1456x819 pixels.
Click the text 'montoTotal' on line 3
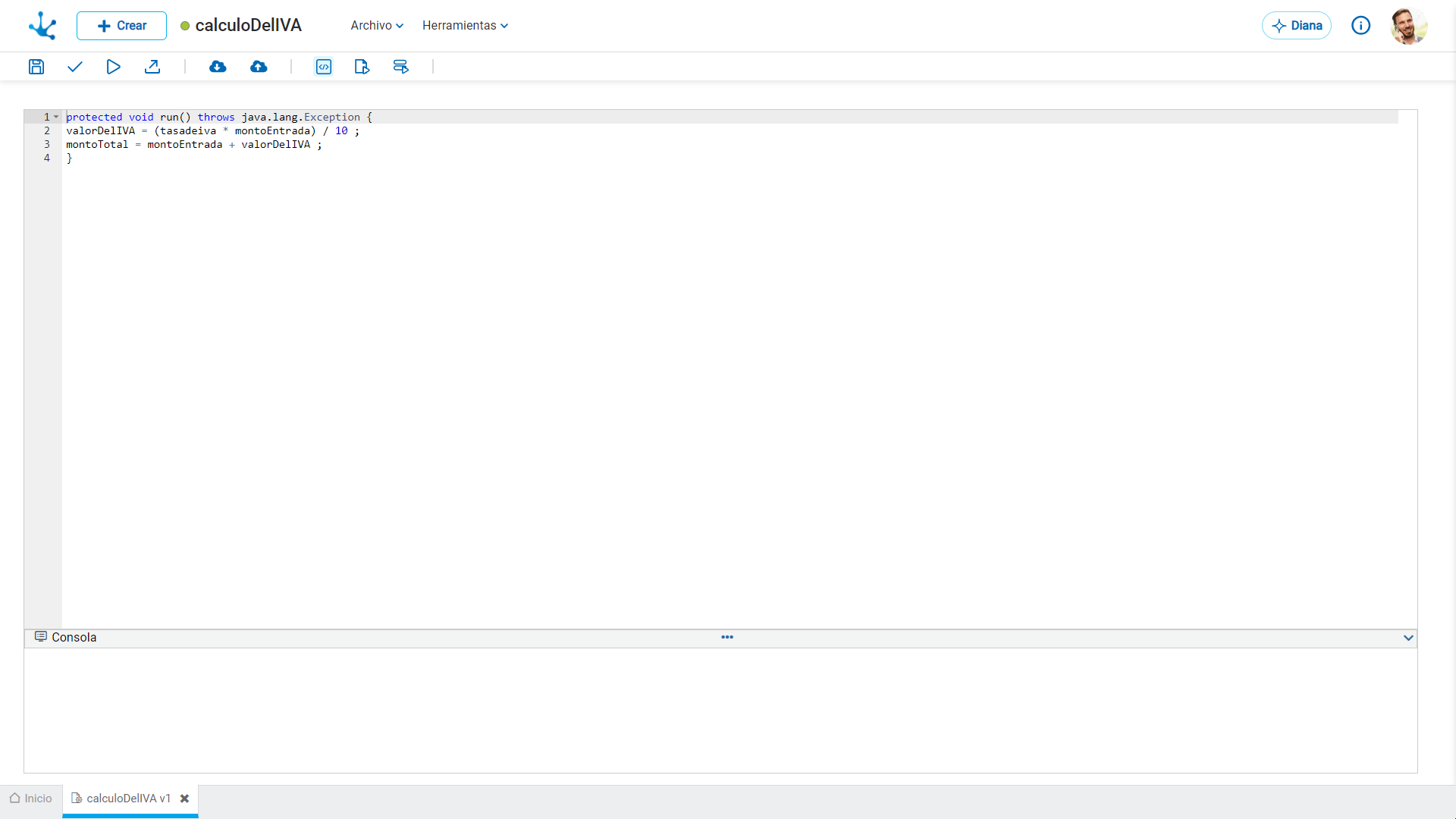pos(97,144)
